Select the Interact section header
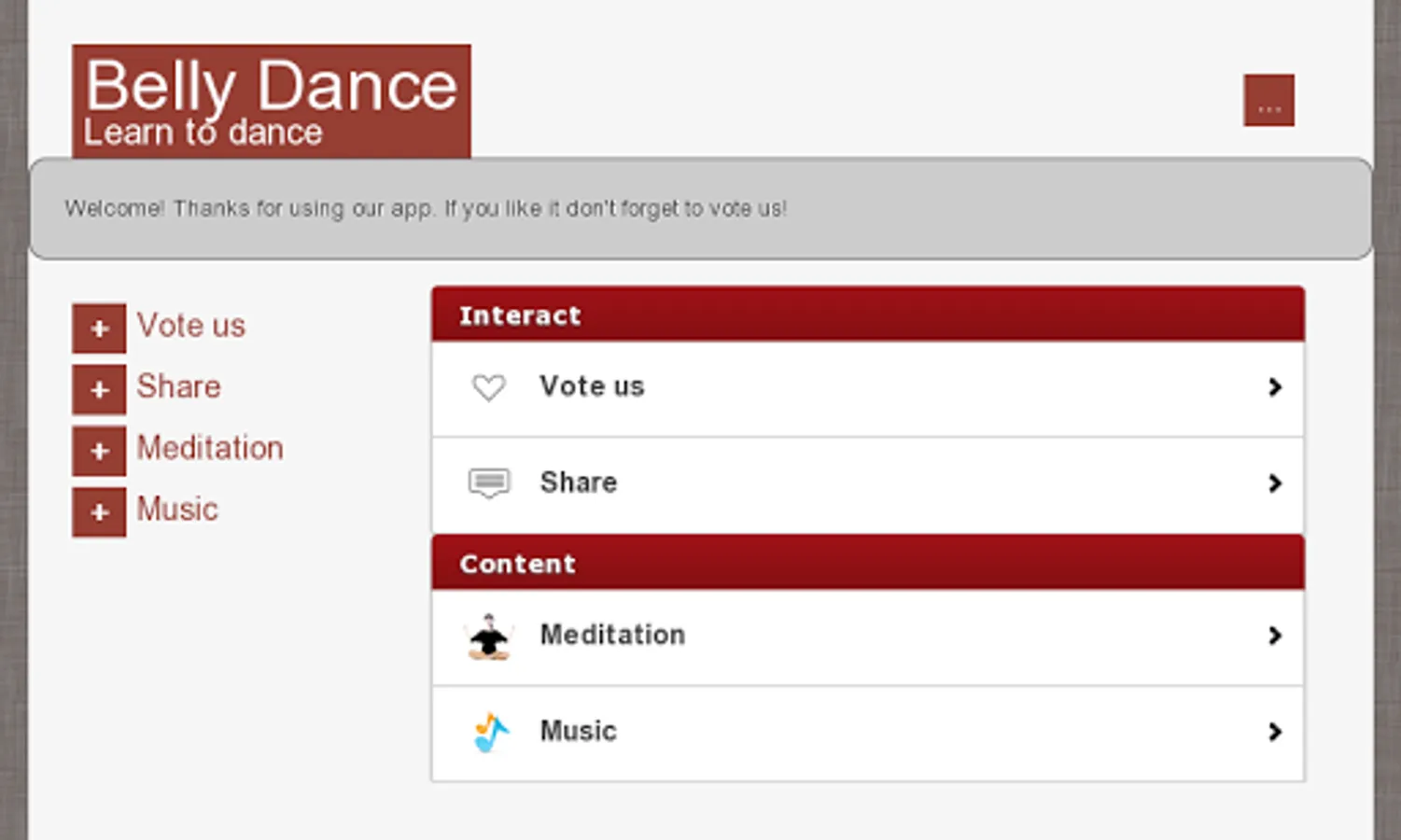This screenshot has height=840, width=1401. coord(520,315)
